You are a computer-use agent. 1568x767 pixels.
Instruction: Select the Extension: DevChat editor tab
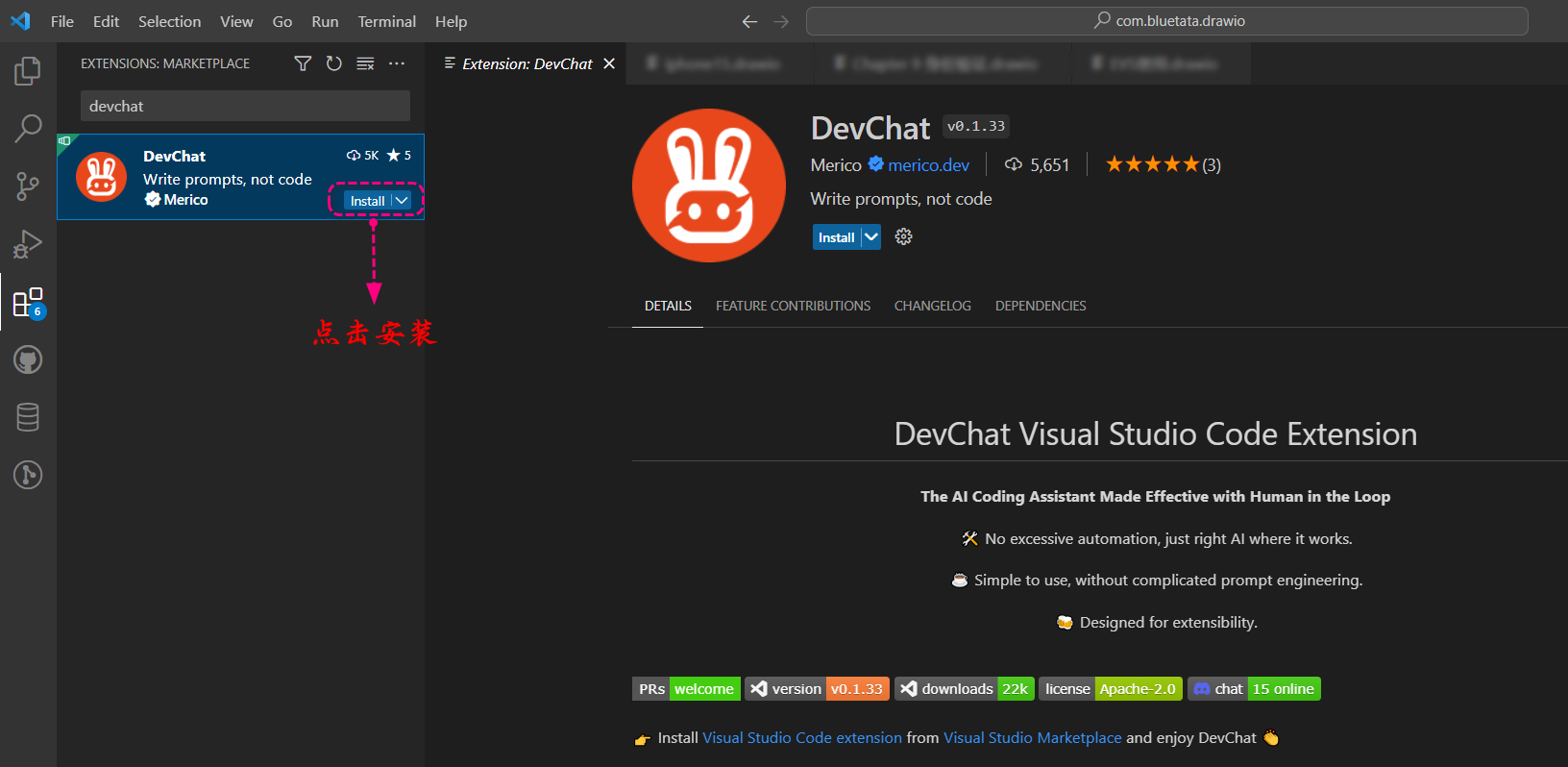pyautogui.click(x=526, y=63)
